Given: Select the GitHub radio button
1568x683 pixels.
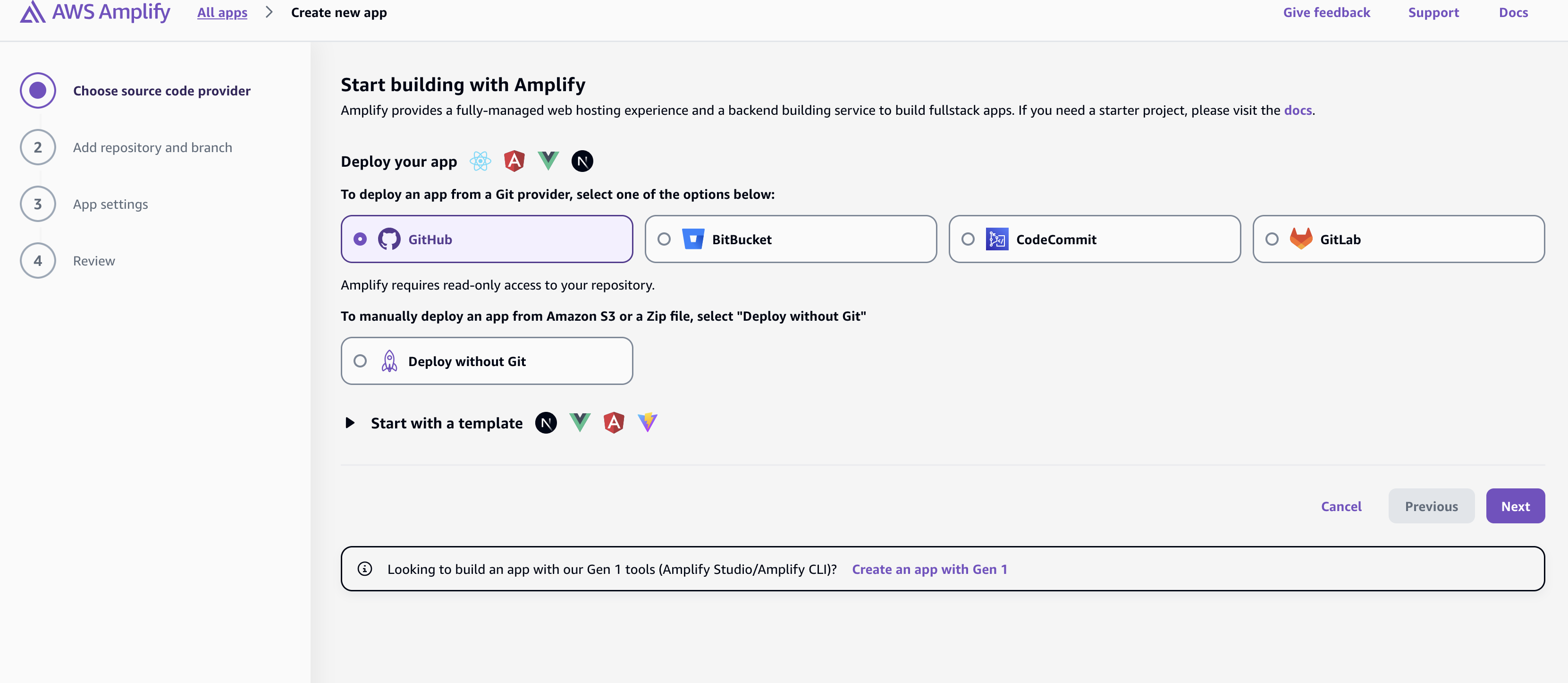Looking at the screenshot, I should point(360,239).
